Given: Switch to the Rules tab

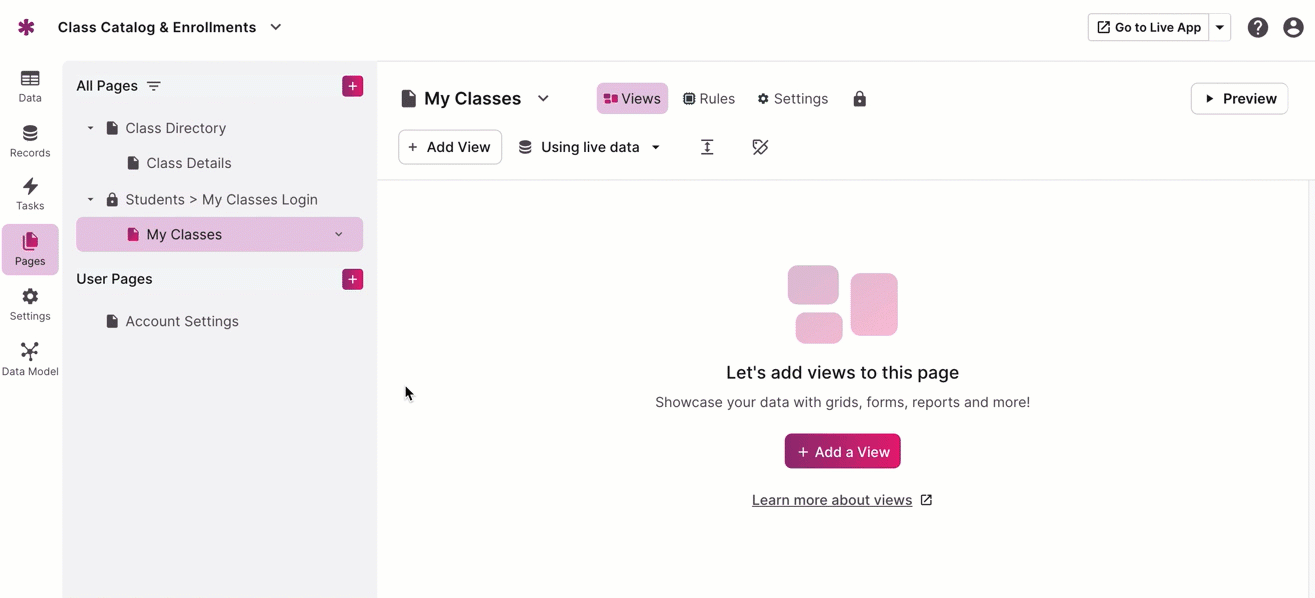Looking at the screenshot, I should pos(709,99).
